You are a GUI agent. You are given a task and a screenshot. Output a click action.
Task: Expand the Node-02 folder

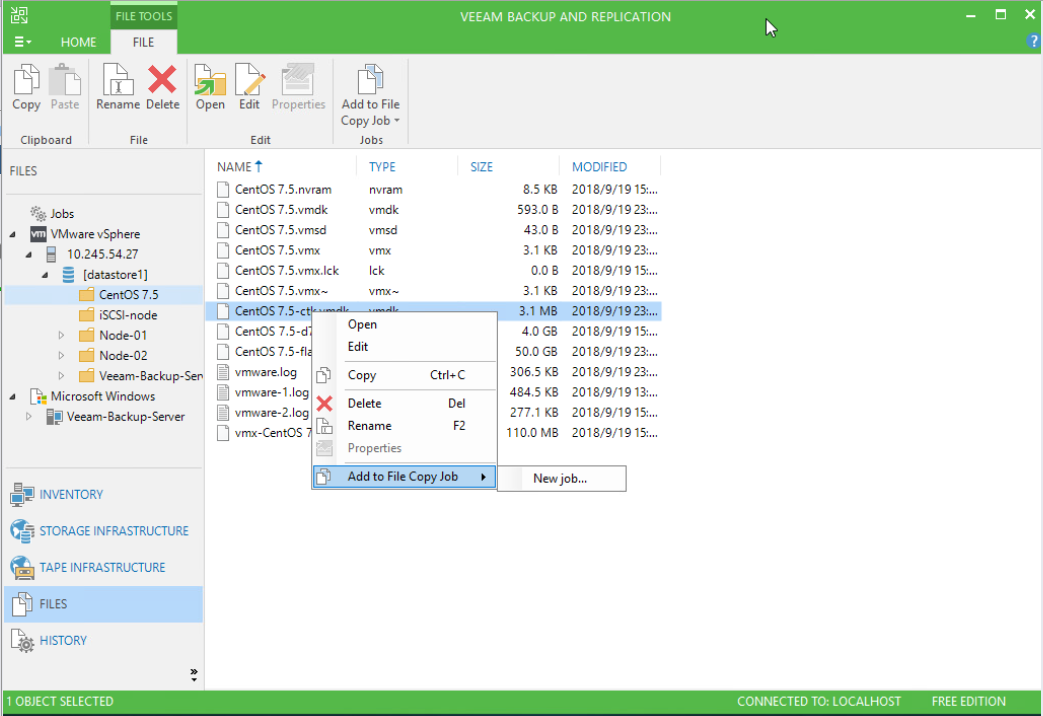coord(61,356)
